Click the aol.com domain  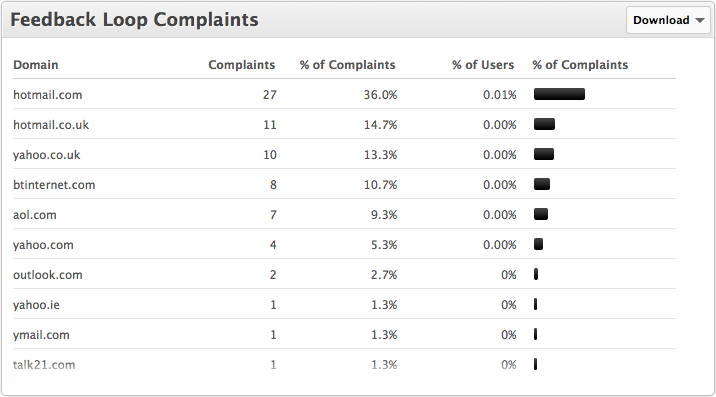click(35, 215)
